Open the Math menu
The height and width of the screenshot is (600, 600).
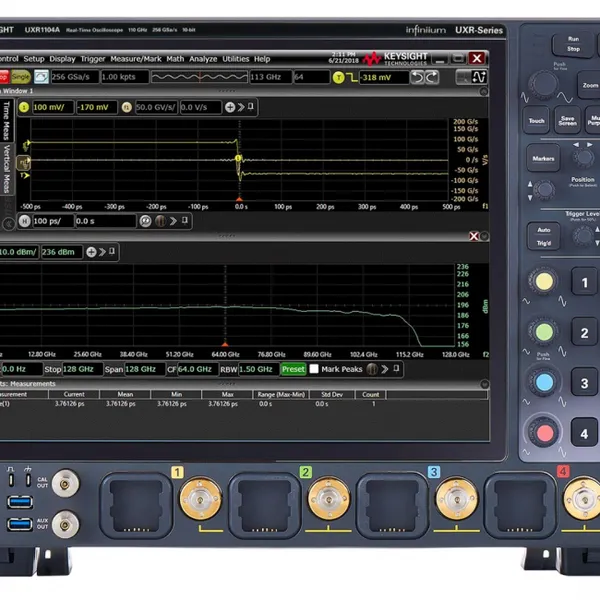tap(175, 59)
